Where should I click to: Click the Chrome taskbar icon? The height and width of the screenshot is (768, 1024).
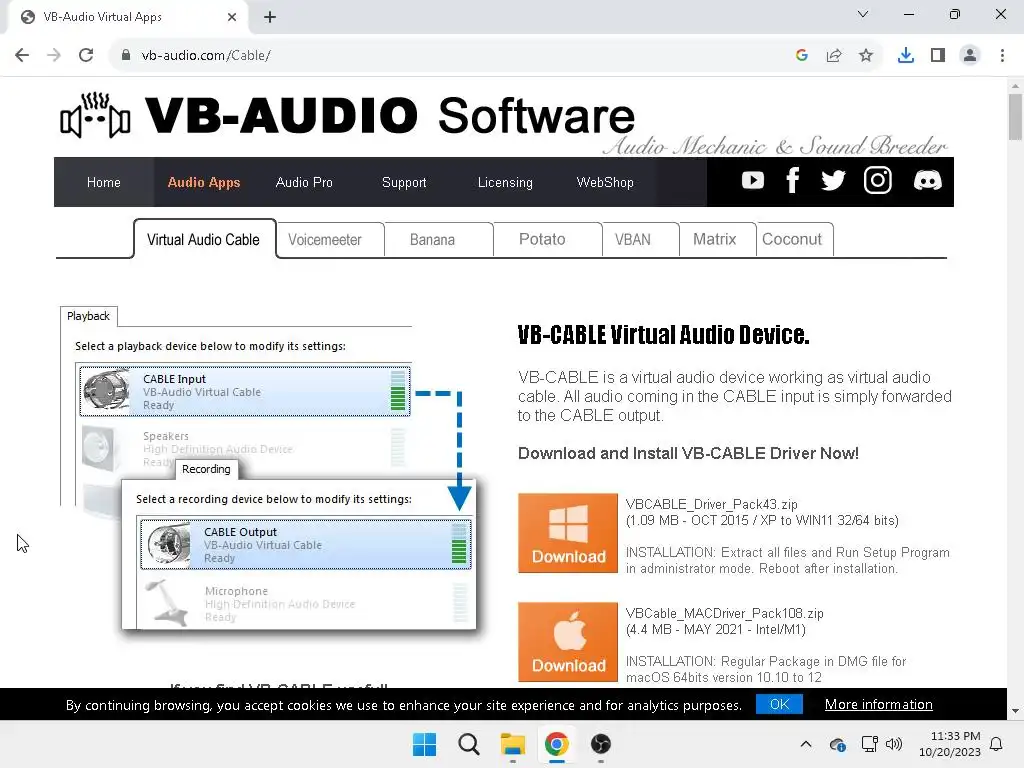pyautogui.click(x=556, y=744)
